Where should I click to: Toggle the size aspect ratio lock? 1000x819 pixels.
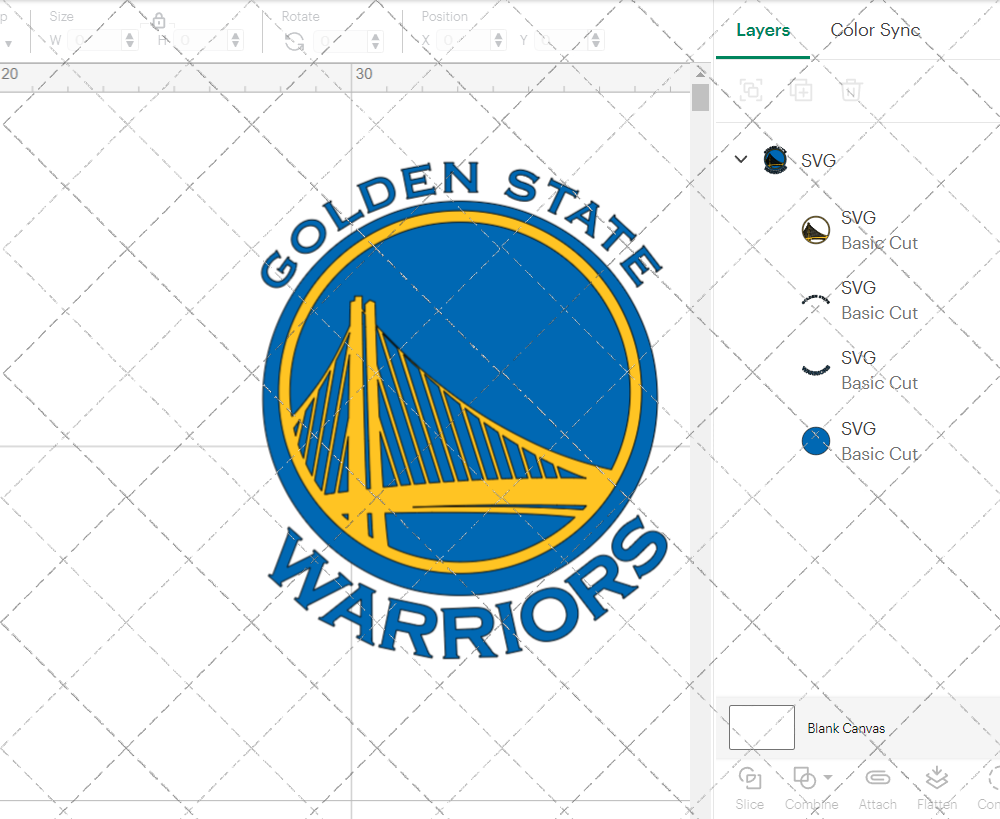pyautogui.click(x=159, y=22)
